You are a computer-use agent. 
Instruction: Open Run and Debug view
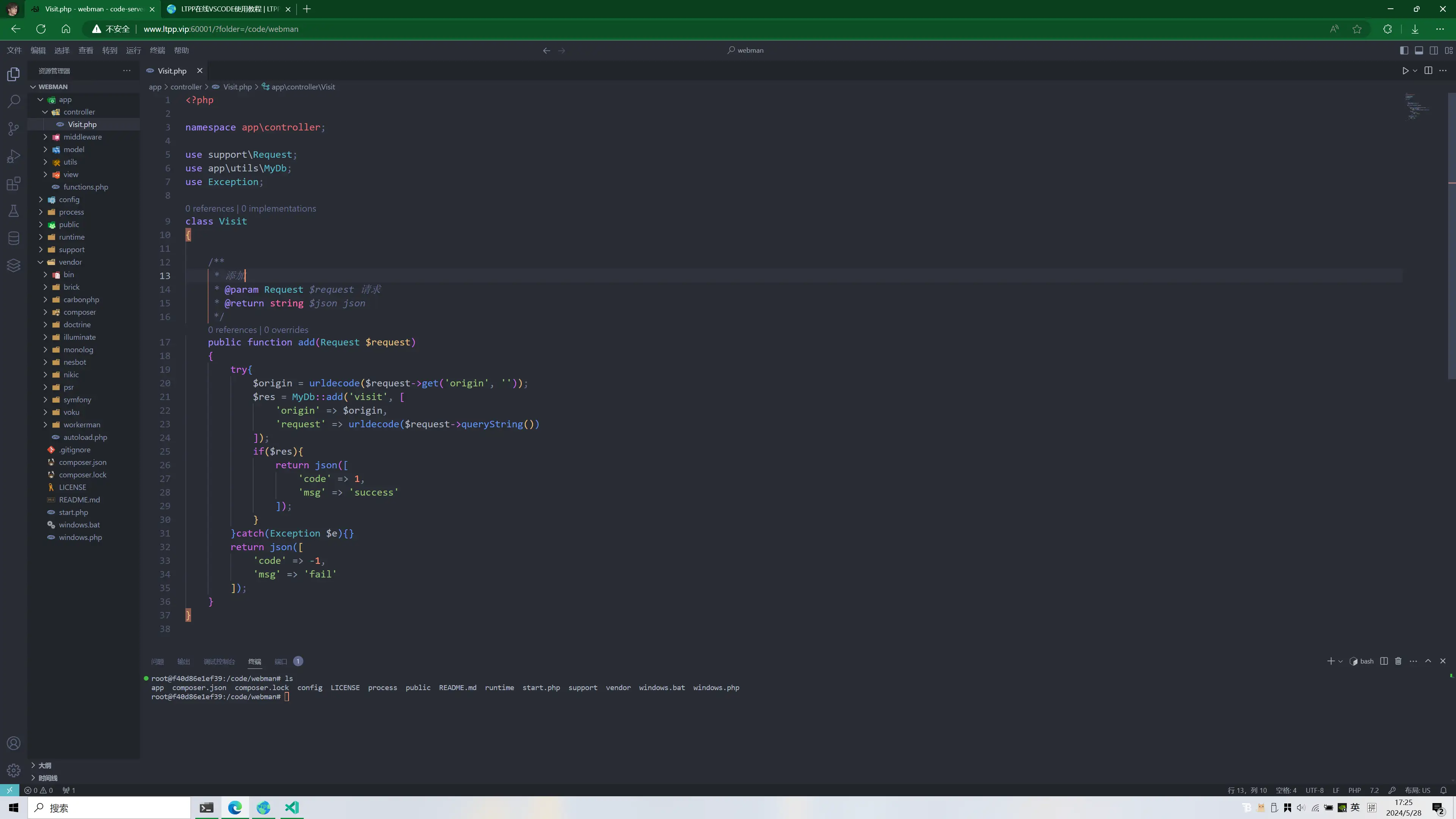pos(14,157)
